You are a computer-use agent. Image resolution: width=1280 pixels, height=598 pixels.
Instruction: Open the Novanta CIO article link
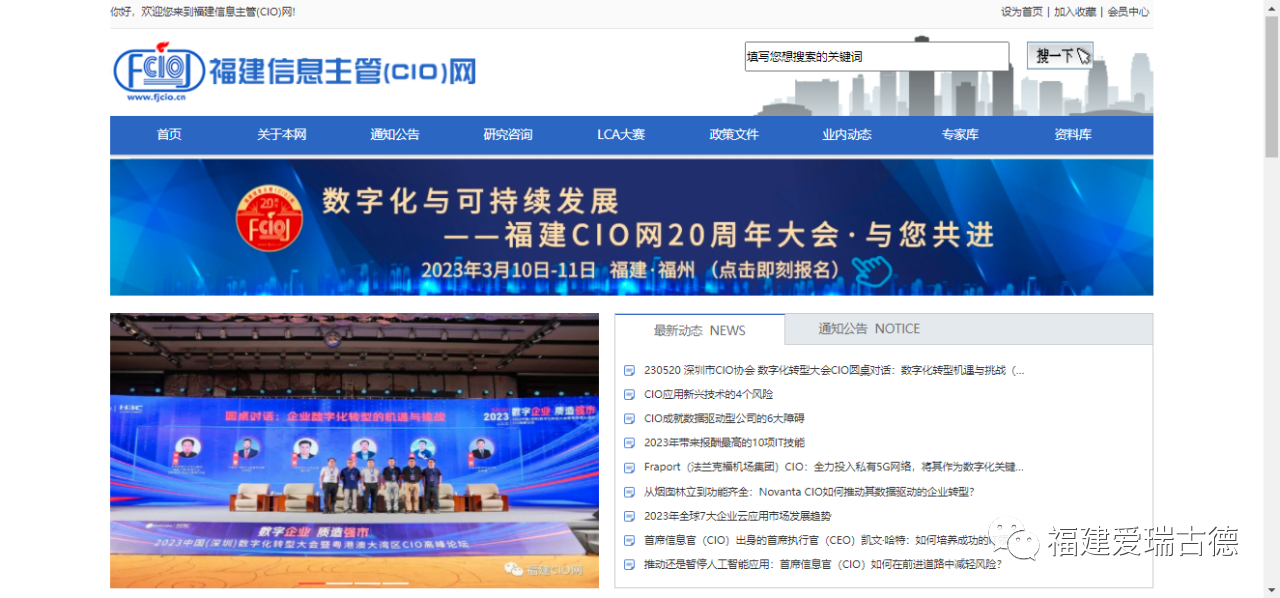tap(808, 492)
